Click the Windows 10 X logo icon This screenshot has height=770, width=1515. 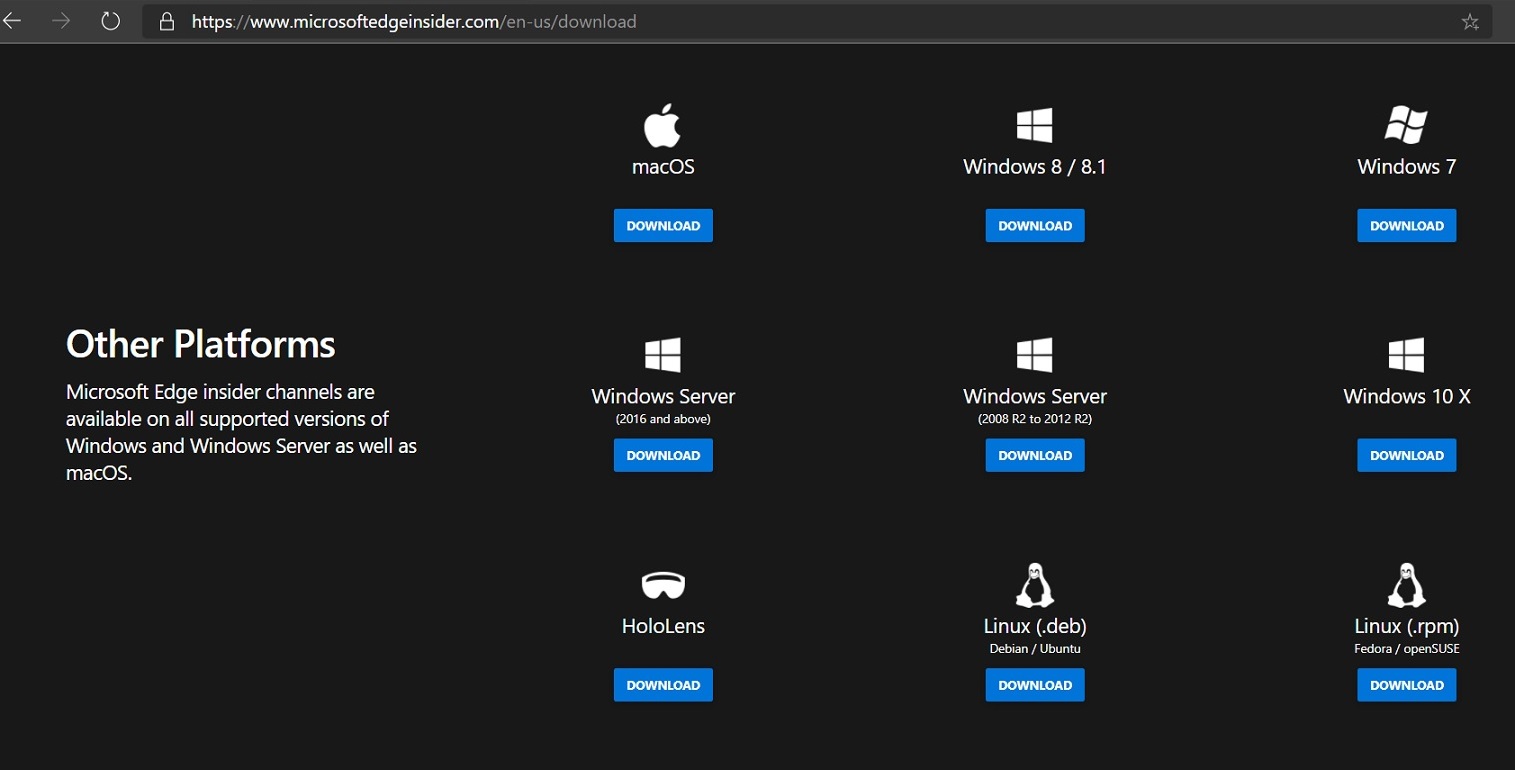coord(1406,355)
